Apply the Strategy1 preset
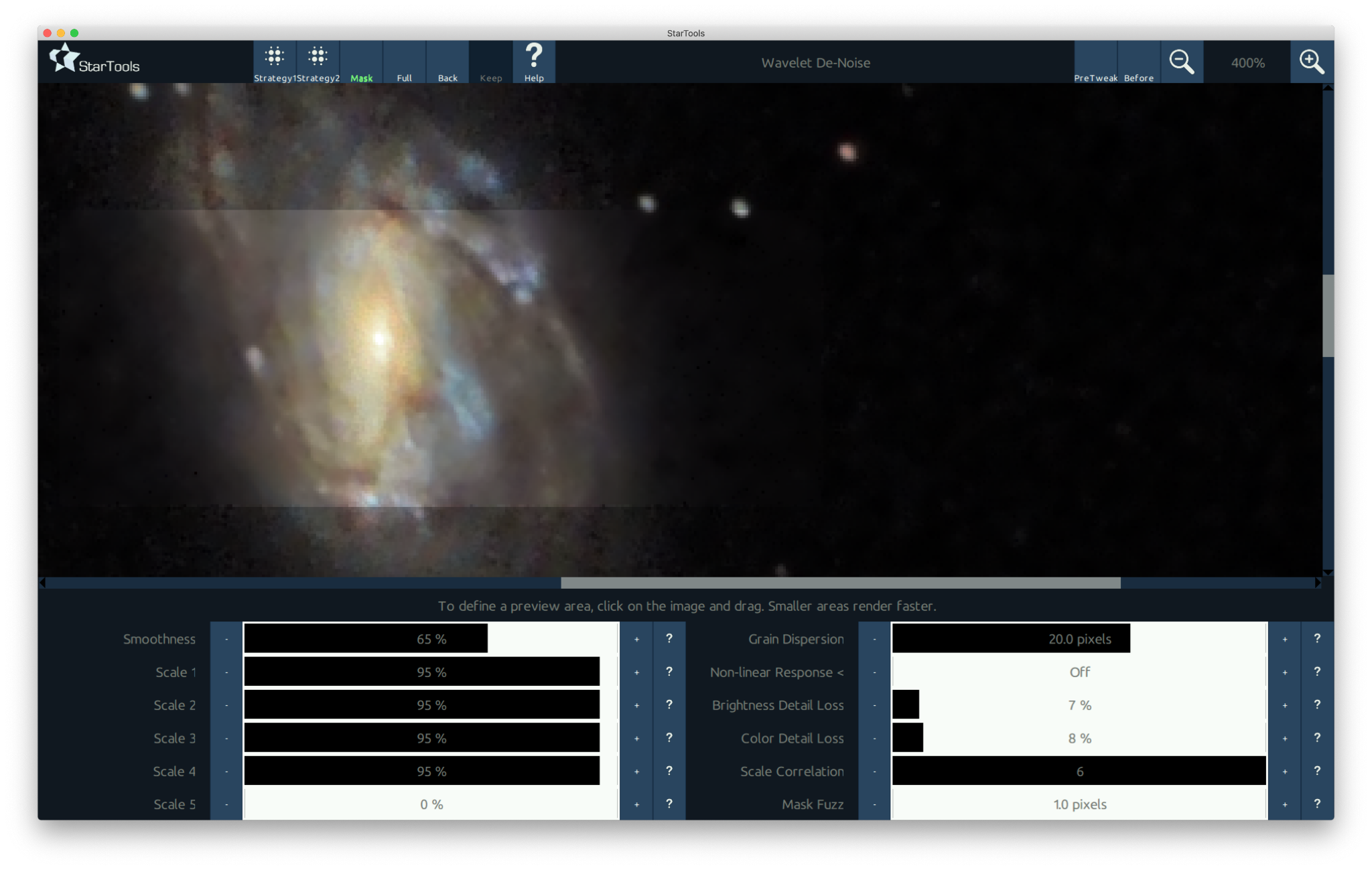Viewport: 1372px width, 870px height. click(x=275, y=62)
